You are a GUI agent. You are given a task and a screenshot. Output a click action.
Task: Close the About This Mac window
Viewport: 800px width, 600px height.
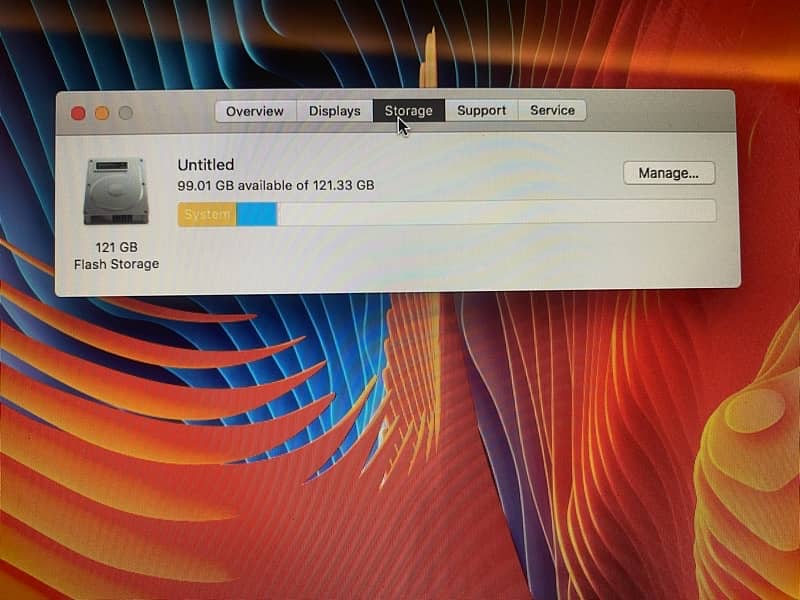[x=78, y=113]
